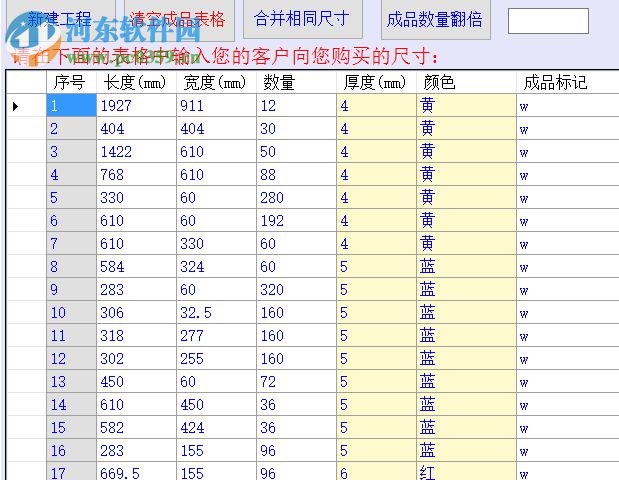The height and width of the screenshot is (480, 619).
Task: Select color cell 黄 in row 1
Action: [466, 106]
